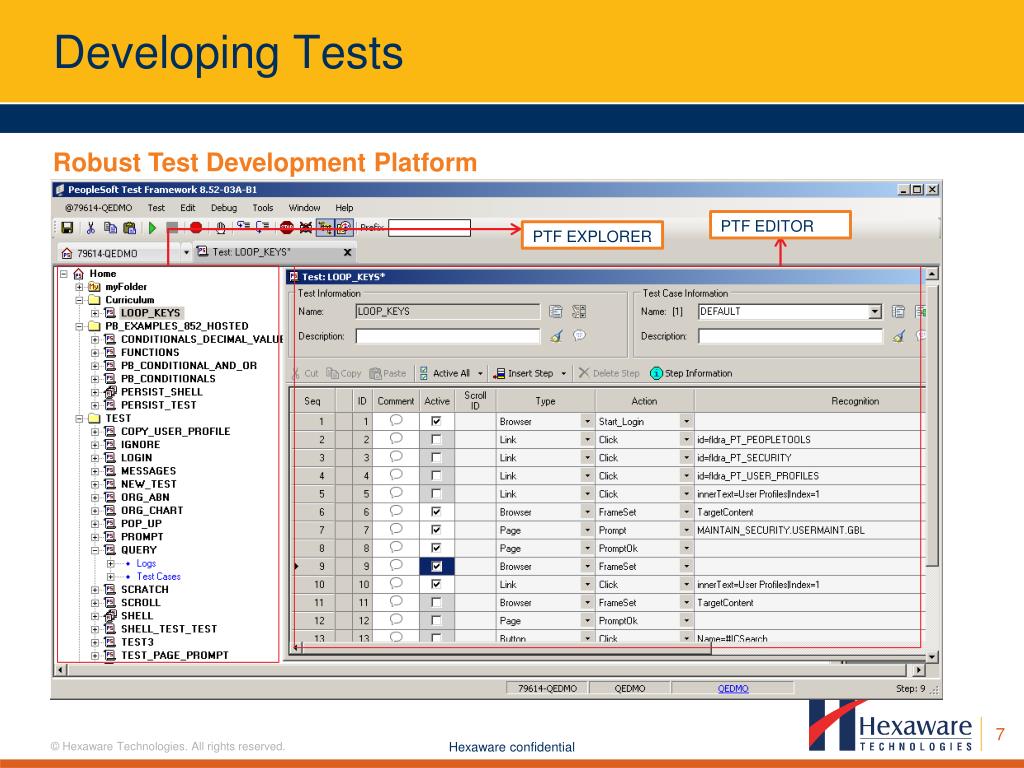Run the test with green play icon
This screenshot has height=768, width=1024.
pos(152,227)
